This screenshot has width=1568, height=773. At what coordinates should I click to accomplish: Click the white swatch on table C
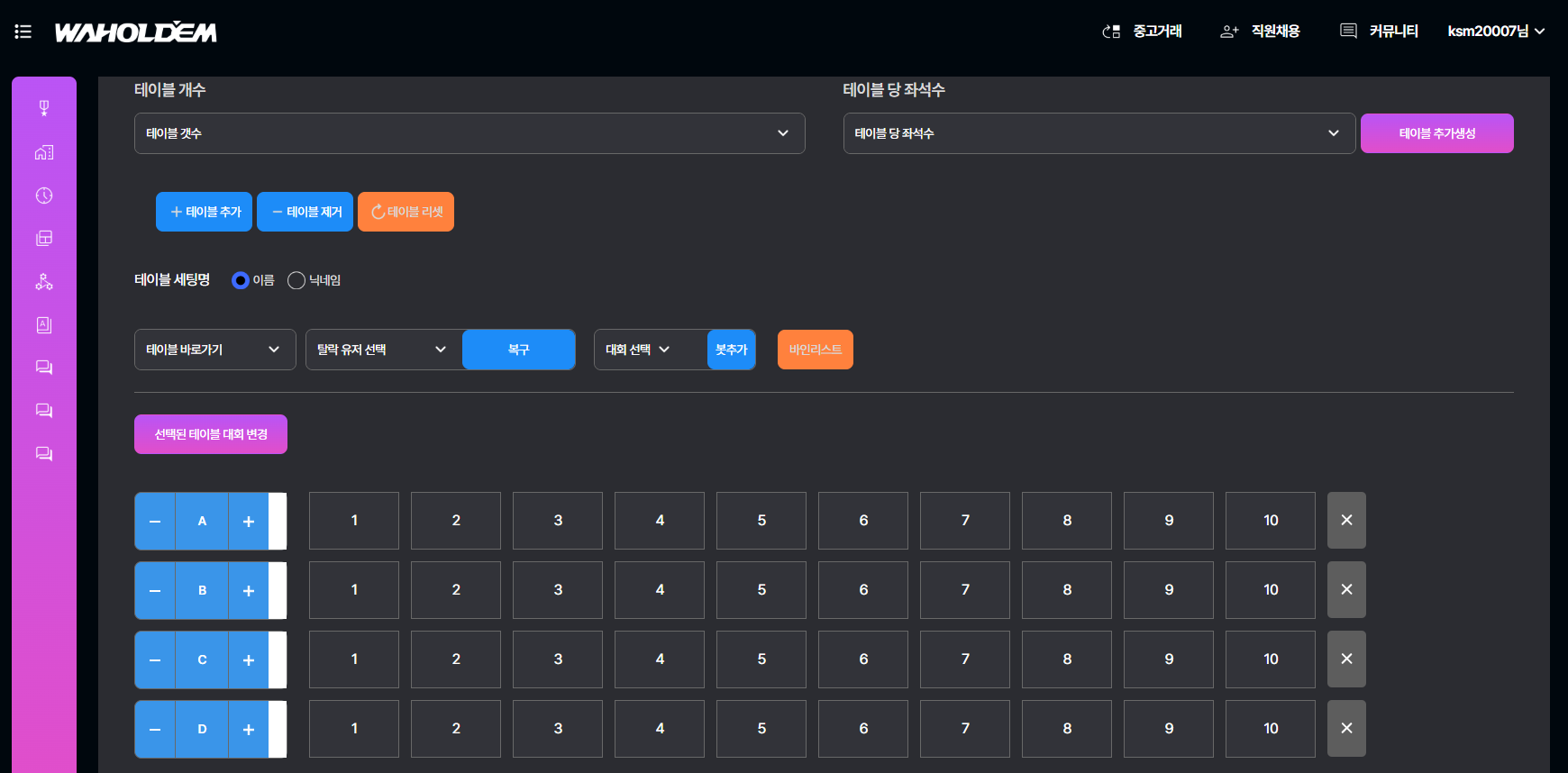pyautogui.click(x=278, y=659)
